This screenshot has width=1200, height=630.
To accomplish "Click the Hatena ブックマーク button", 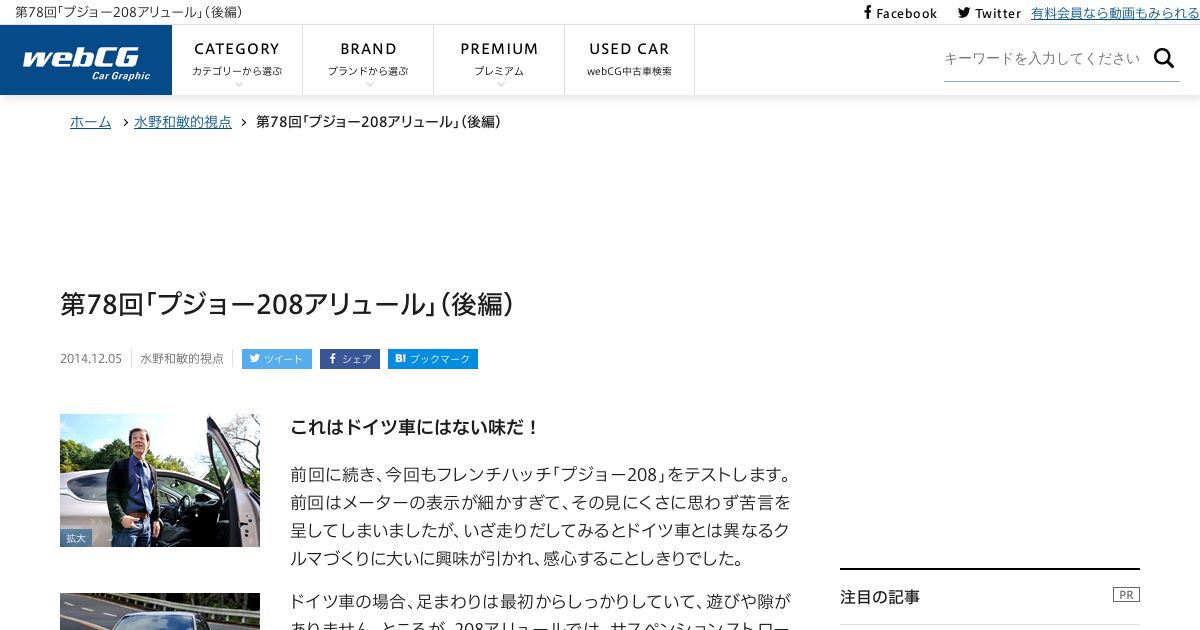I will (433, 359).
